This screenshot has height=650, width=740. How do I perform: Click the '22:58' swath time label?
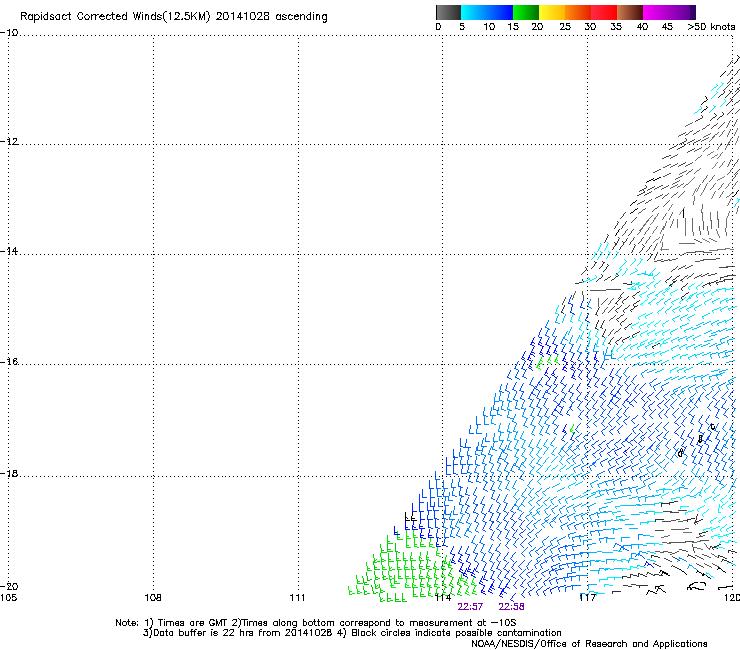[x=511, y=607]
